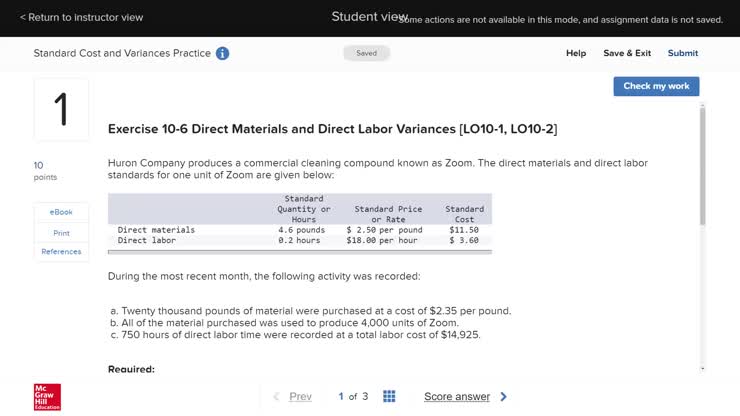Image resolution: width=740 pixels, height=416 pixels.
Task: Click the question number 1 box
Action: (x=61, y=110)
